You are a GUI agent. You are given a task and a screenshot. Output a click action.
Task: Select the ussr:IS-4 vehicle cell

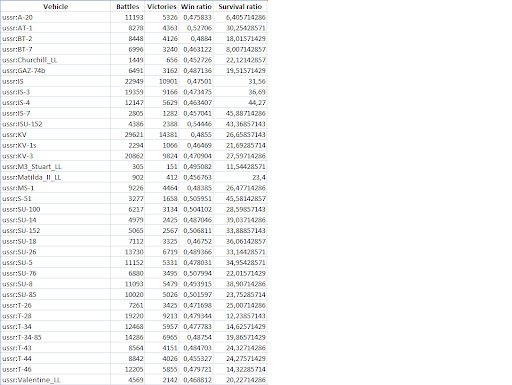(x=55, y=103)
